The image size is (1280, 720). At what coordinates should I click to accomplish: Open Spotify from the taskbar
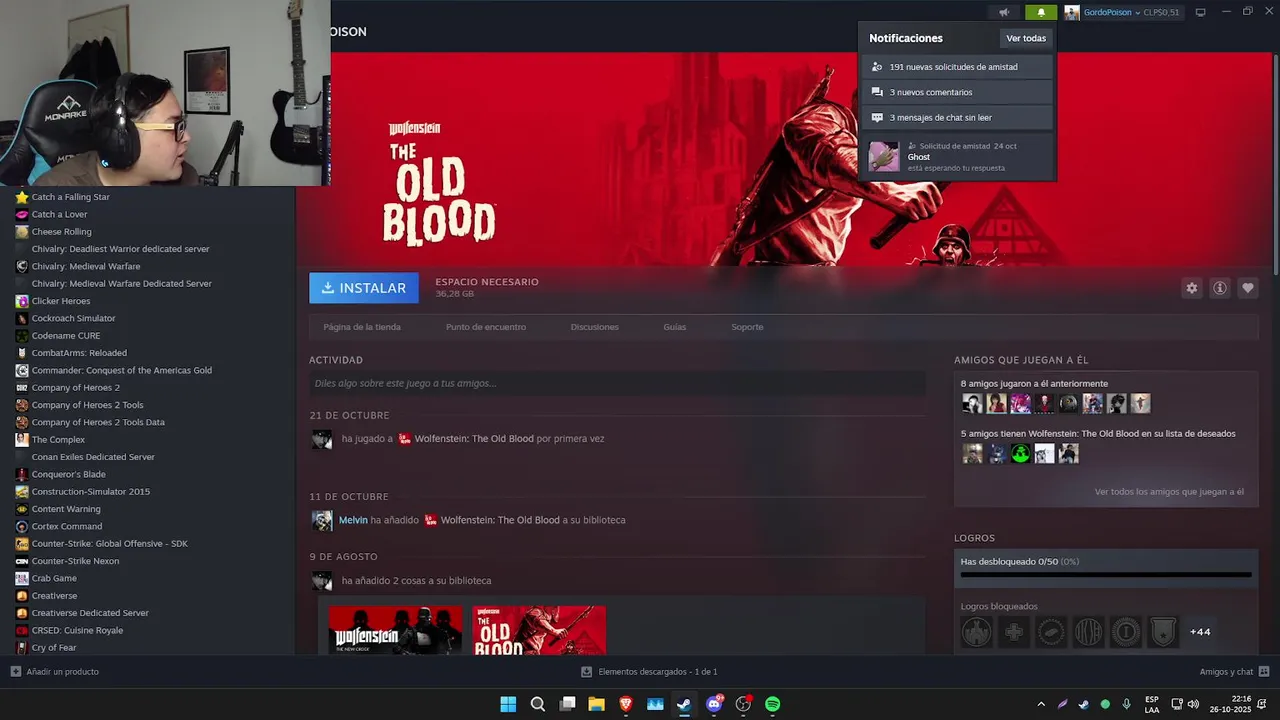[x=773, y=704]
